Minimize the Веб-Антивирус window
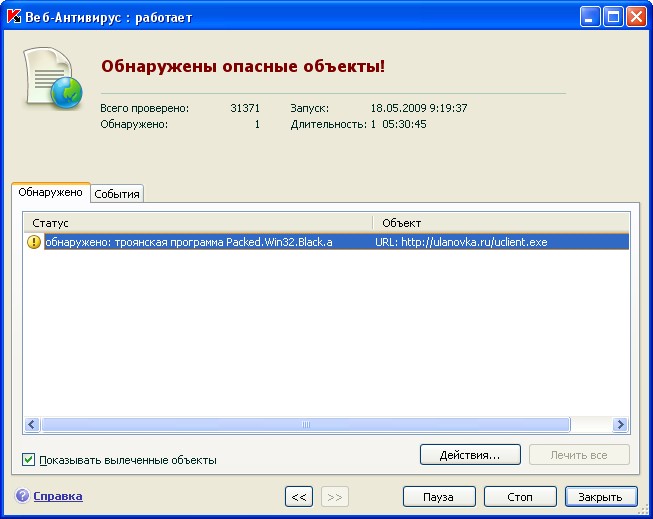 point(590,16)
